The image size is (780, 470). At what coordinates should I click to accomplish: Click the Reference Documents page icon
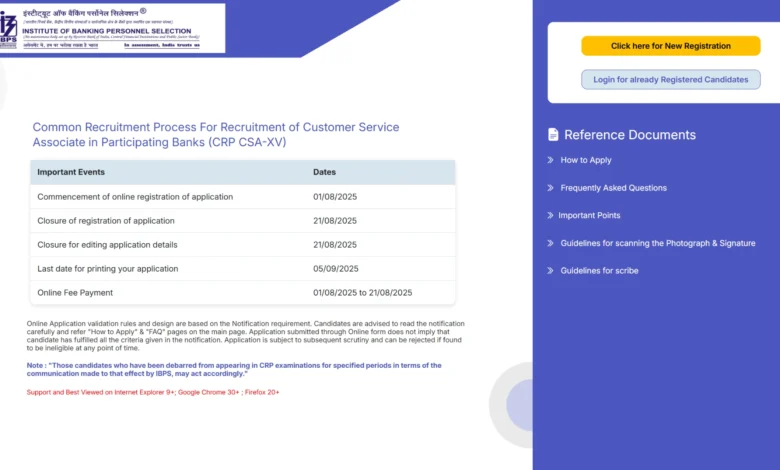[x=553, y=135]
